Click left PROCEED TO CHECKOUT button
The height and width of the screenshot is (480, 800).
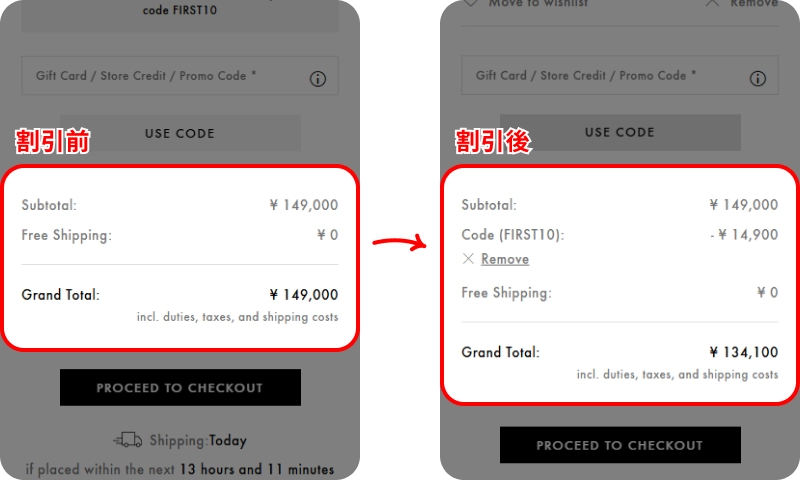(180, 388)
